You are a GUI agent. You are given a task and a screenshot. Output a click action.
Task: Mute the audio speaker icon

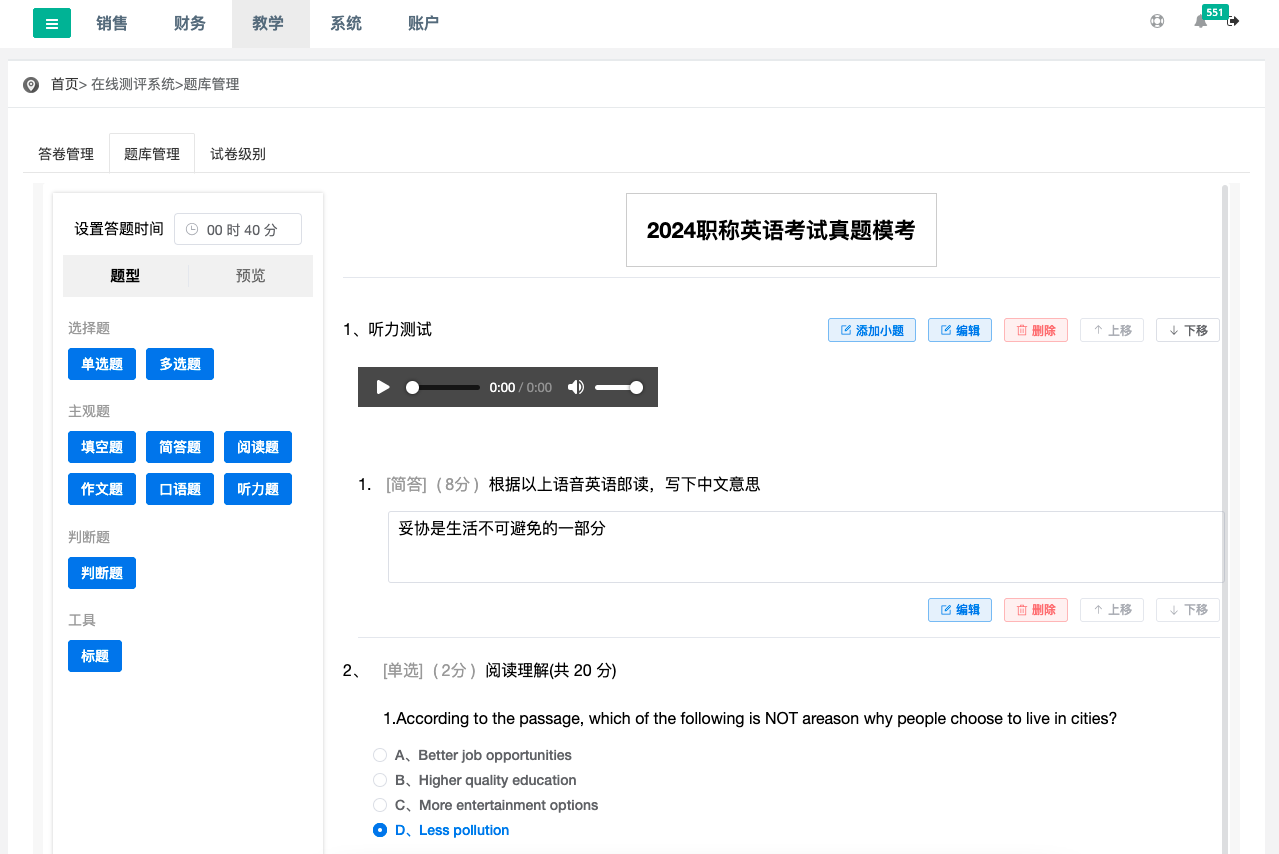coord(576,387)
